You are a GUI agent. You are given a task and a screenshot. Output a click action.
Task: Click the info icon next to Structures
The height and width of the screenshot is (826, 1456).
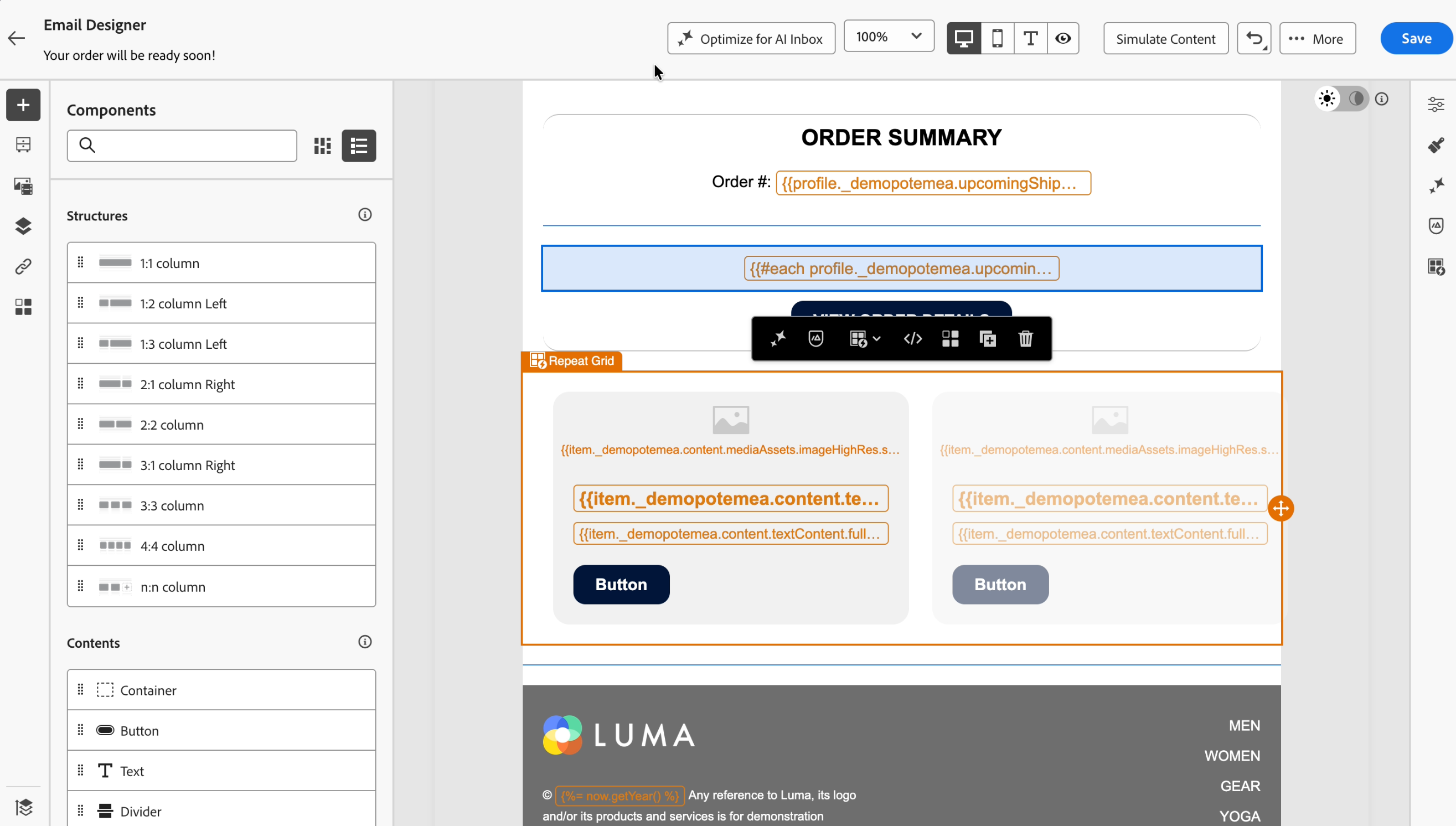pyautogui.click(x=365, y=215)
